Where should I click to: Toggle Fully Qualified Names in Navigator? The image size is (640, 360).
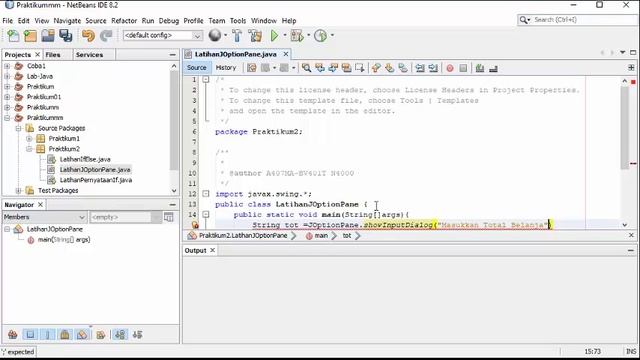(101, 335)
